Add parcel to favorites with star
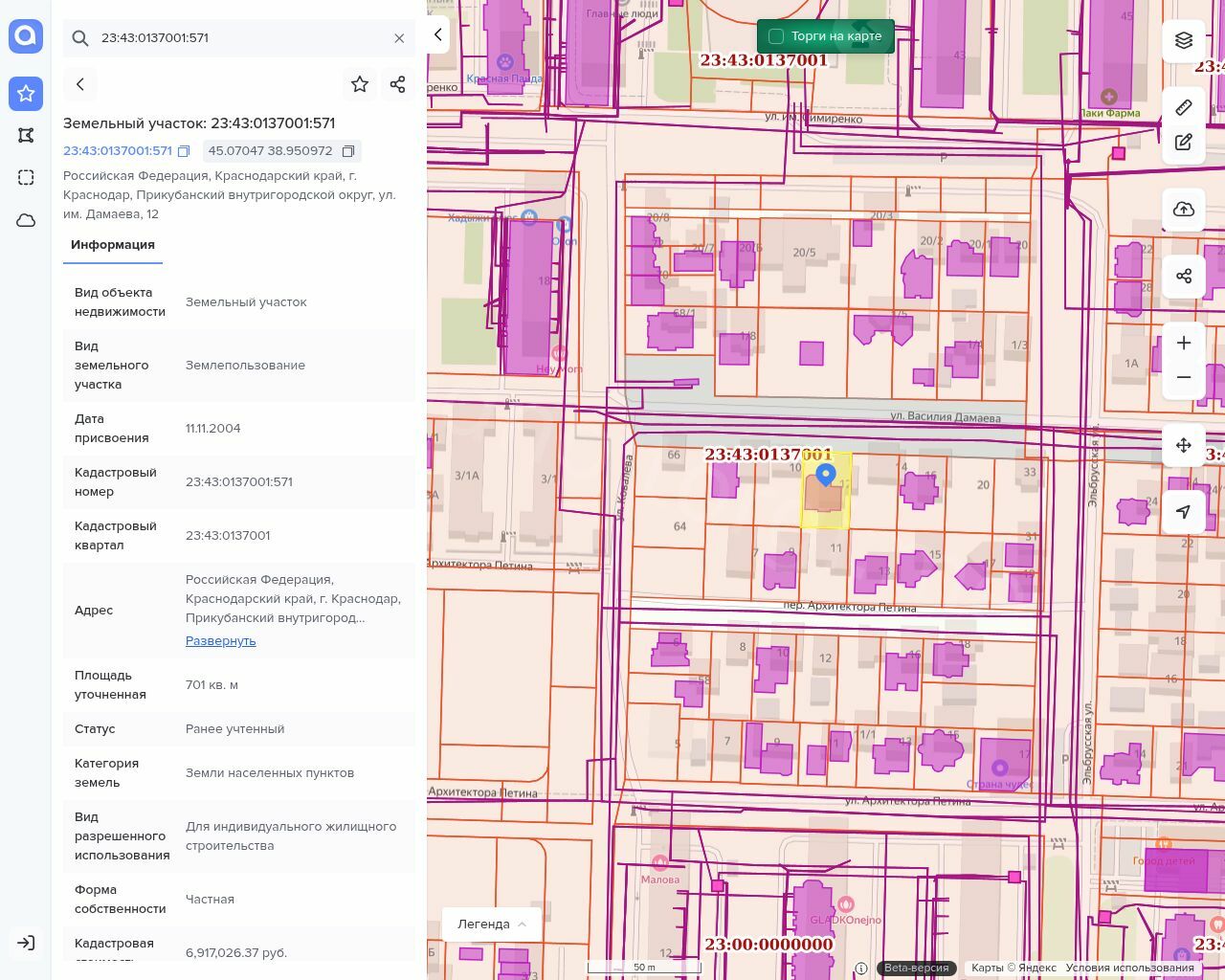Viewport: 1225px width, 980px height. [360, 84]
